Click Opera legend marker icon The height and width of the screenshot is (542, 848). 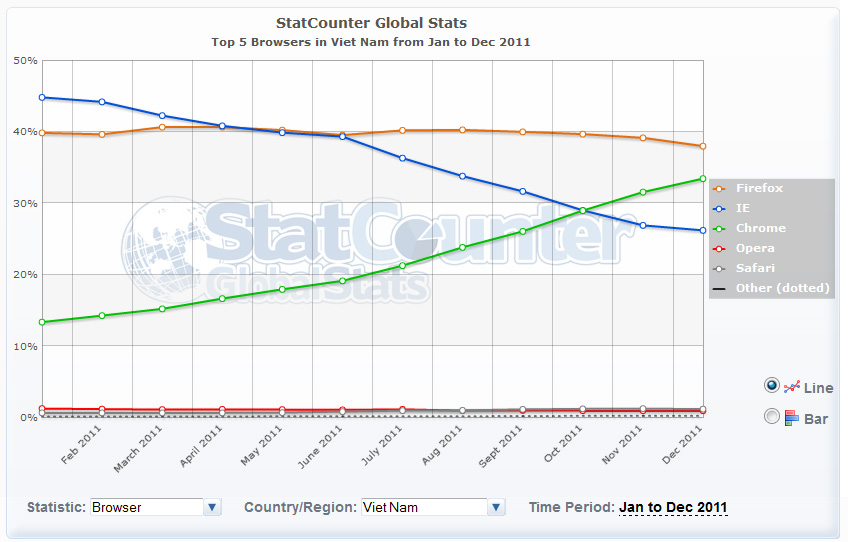pyautogui.click(x=718, y=248)
